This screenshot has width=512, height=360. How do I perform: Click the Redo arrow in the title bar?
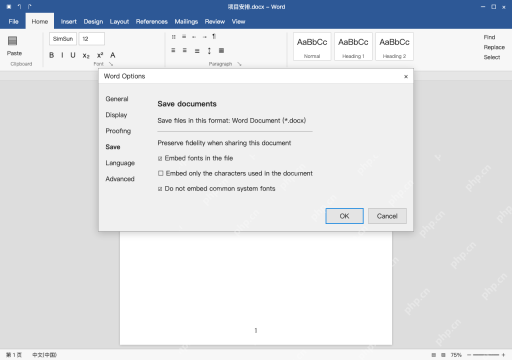(x=30, y=7)
